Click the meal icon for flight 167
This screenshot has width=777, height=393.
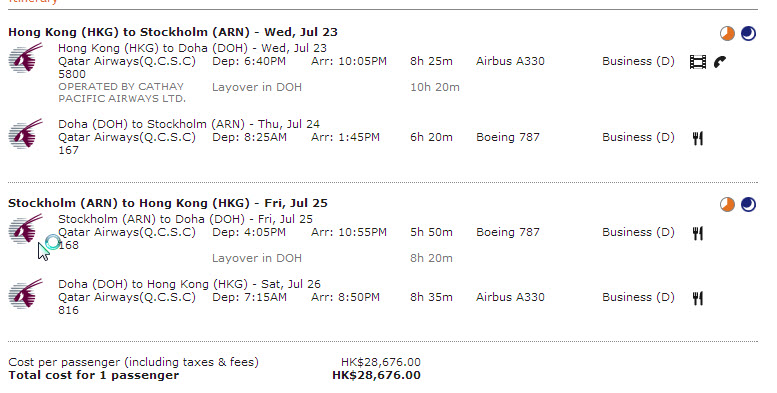coord(698,138)
